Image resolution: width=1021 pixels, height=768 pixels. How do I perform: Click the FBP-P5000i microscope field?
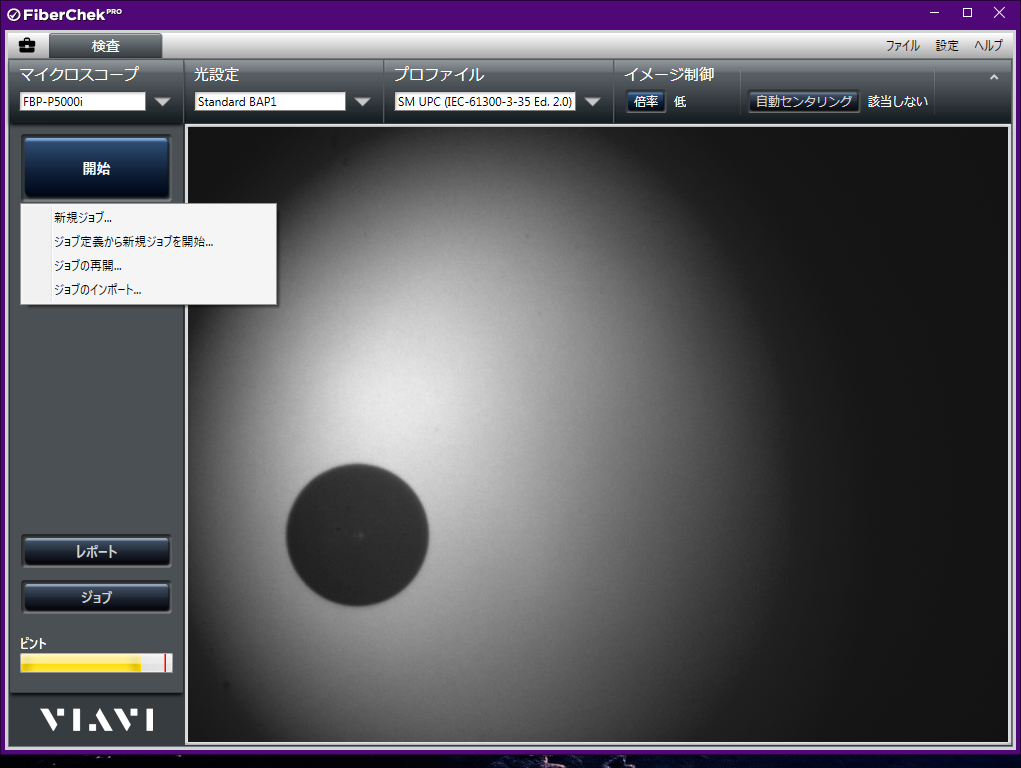(x=83, y=102)
